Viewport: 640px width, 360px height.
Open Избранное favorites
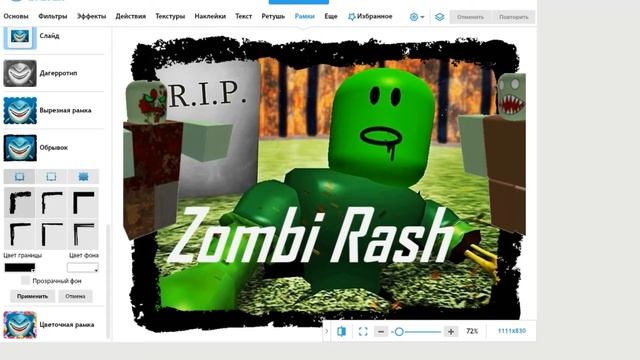[370, 16]
